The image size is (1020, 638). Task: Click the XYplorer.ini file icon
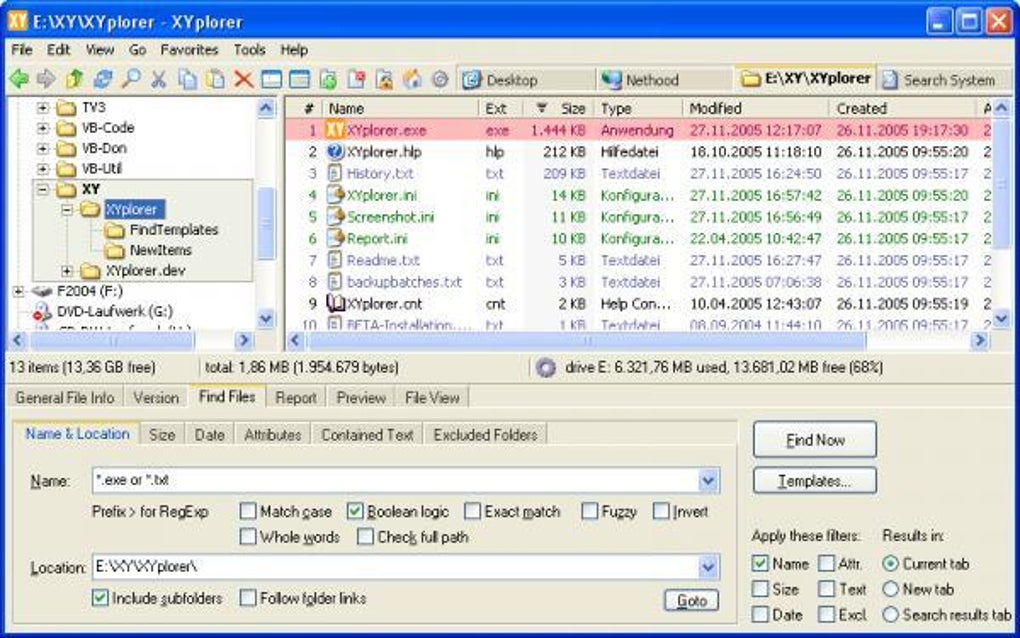tap(334, 194)
